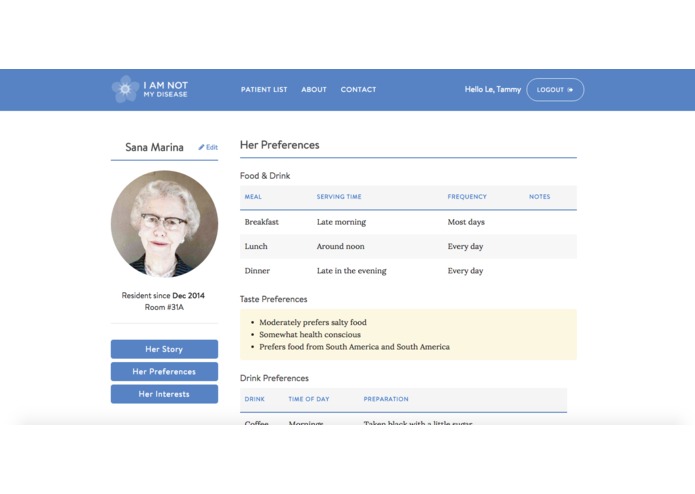Select the Lunch meal cell

click(x=256, y=246)
